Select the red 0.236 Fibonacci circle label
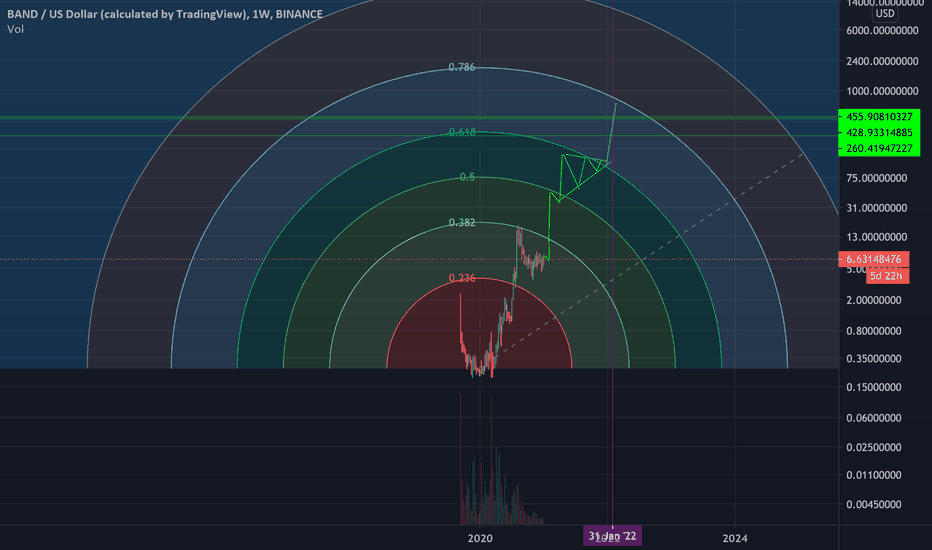 (462, 278)
